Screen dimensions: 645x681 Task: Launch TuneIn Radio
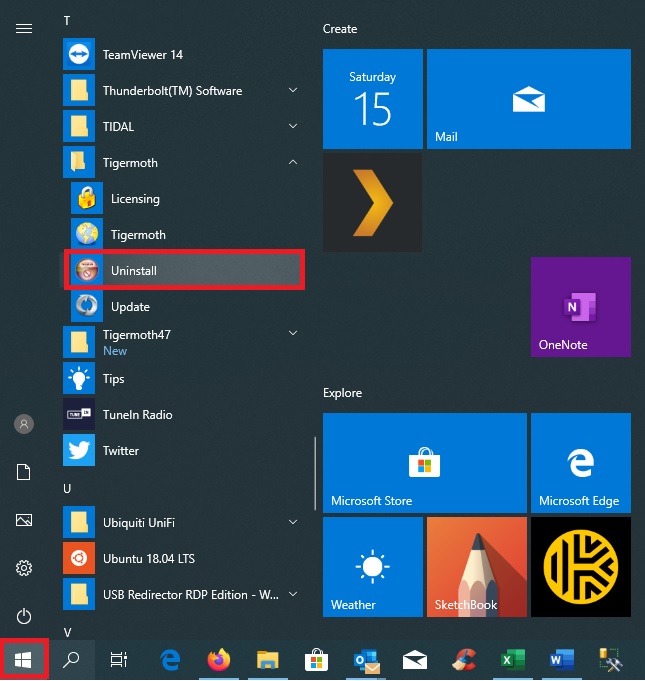pos(181,414)
